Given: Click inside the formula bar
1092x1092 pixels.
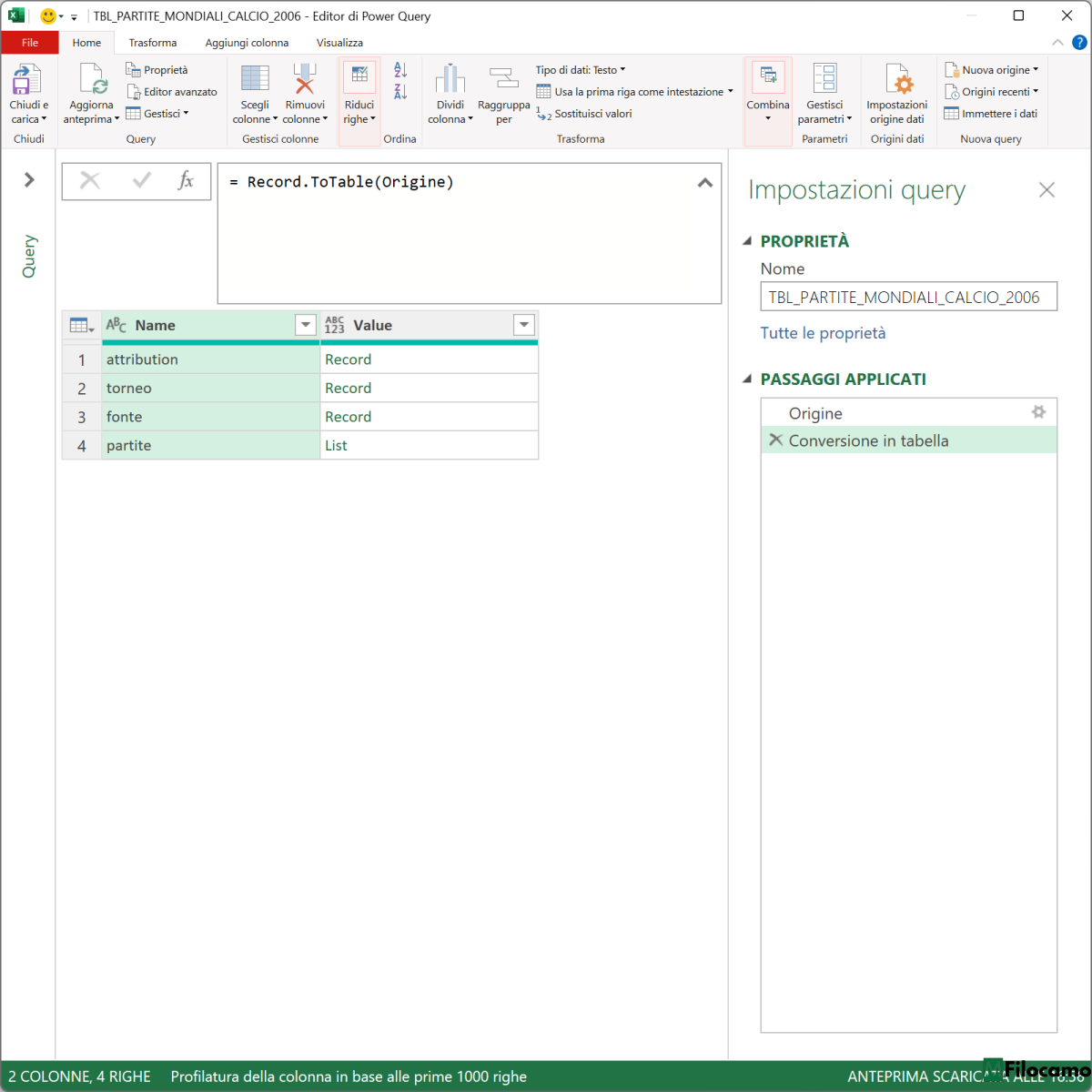Looking at the screenshot, I should pyautogui.click(x=469, y=233).
